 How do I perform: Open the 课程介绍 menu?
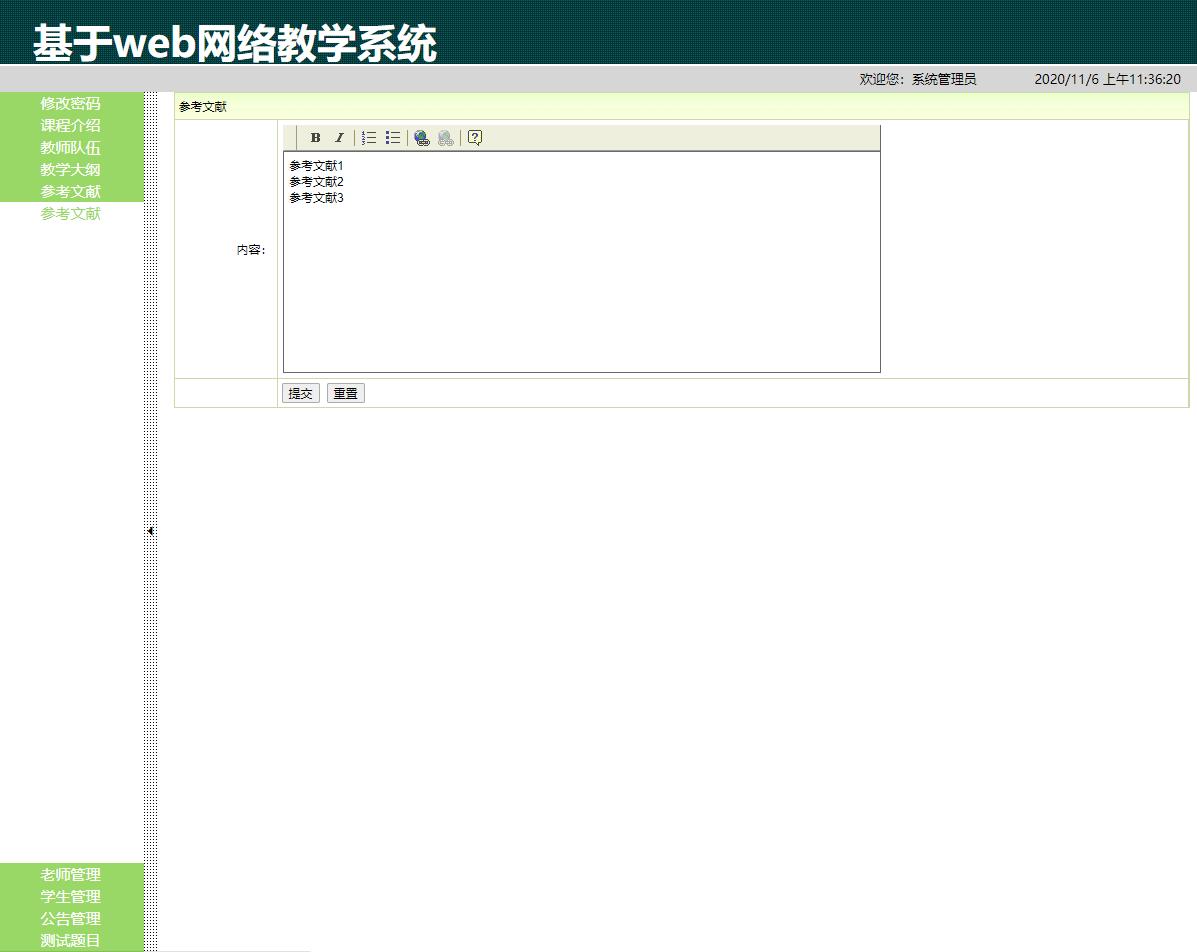71,125
